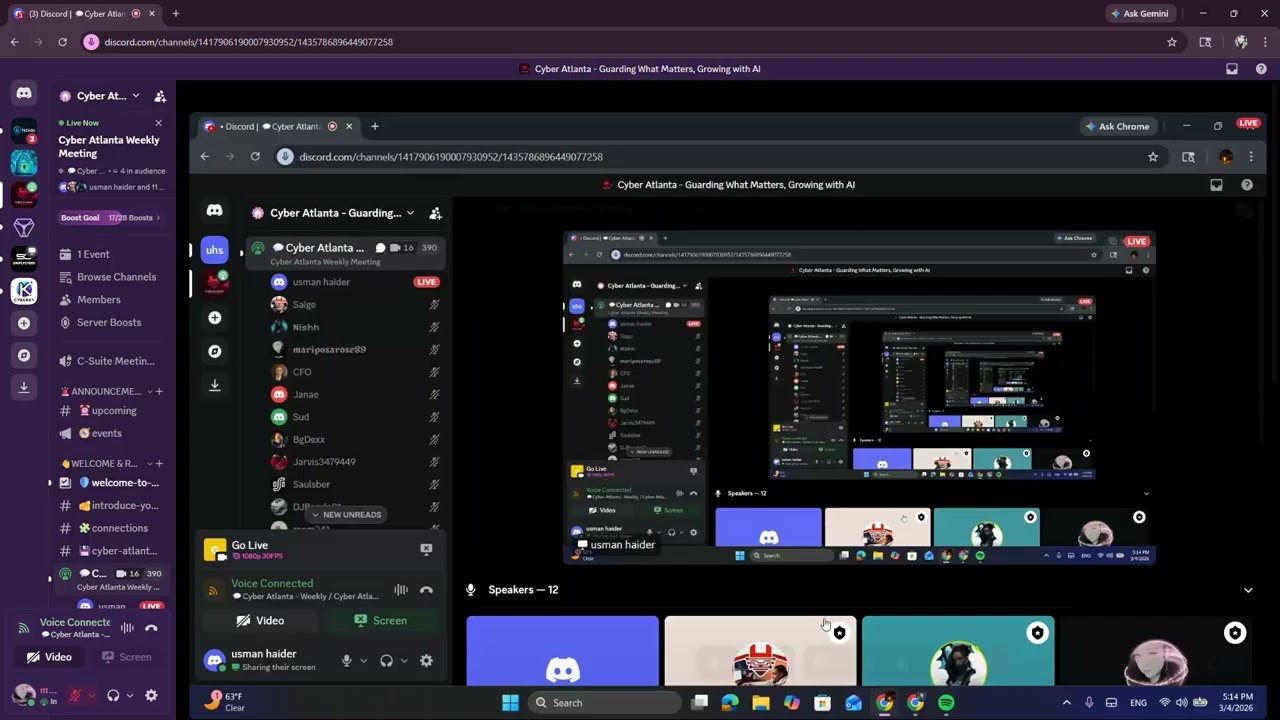Open a new tab in the outer Chrome window
The width and height of the screenshot is (1280, 720).
(x=175, y=14)
